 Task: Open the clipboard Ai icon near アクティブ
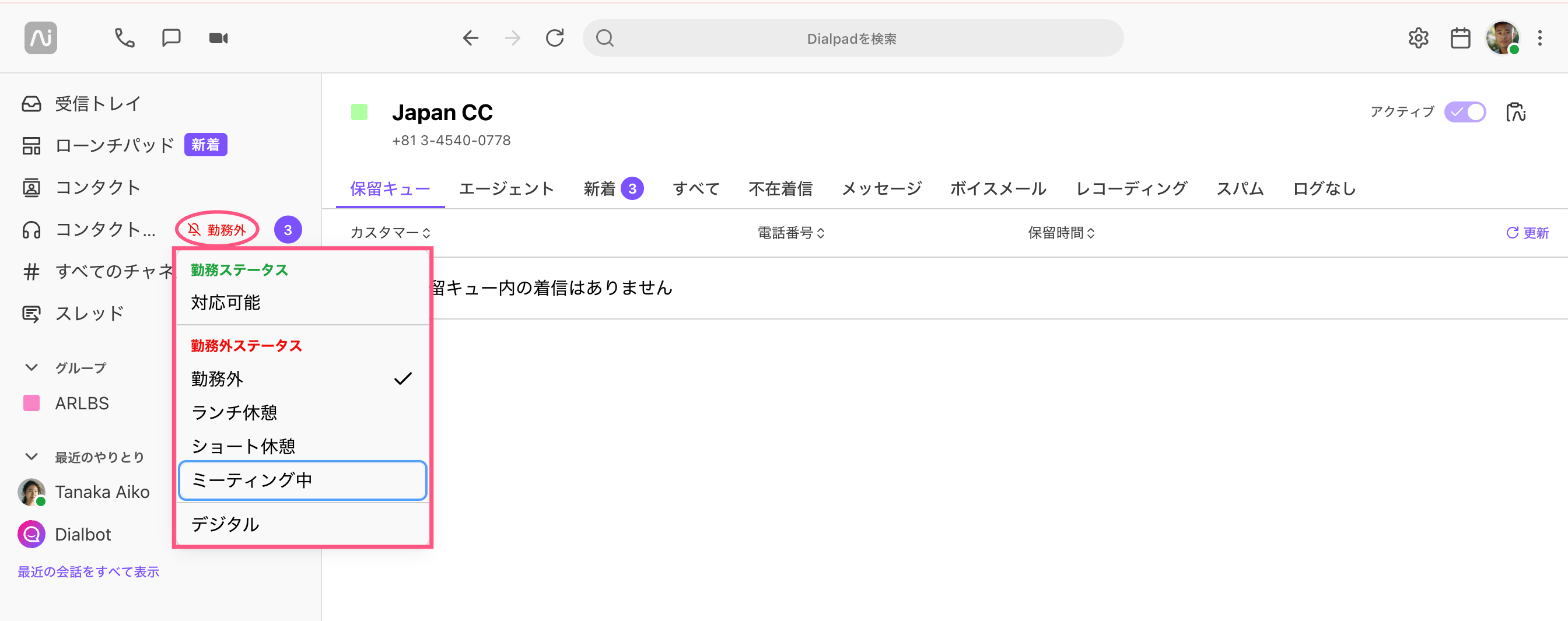(x=1515, y=112)
